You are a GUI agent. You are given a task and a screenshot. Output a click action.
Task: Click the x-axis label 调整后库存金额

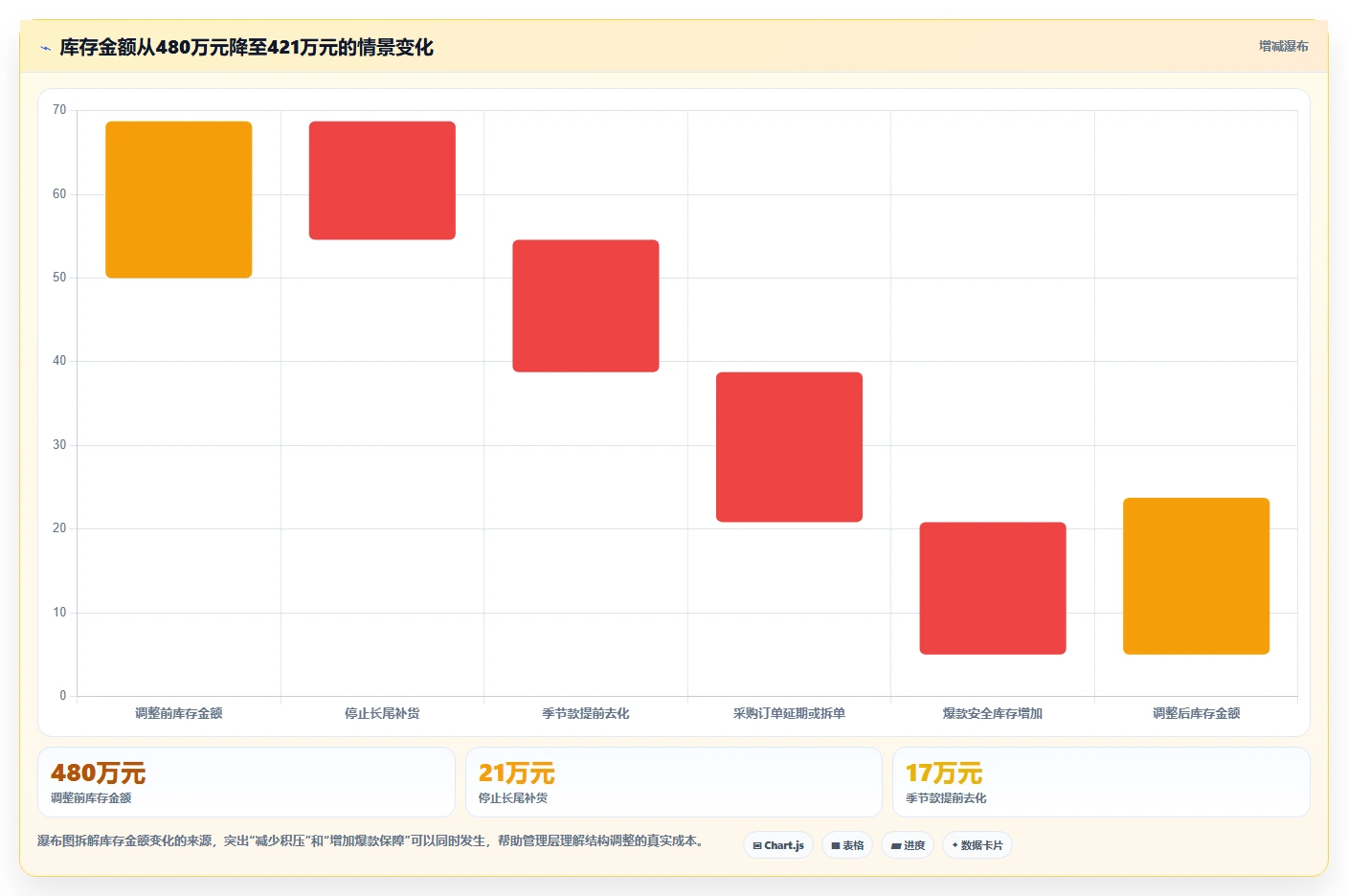coord(1196,713)
